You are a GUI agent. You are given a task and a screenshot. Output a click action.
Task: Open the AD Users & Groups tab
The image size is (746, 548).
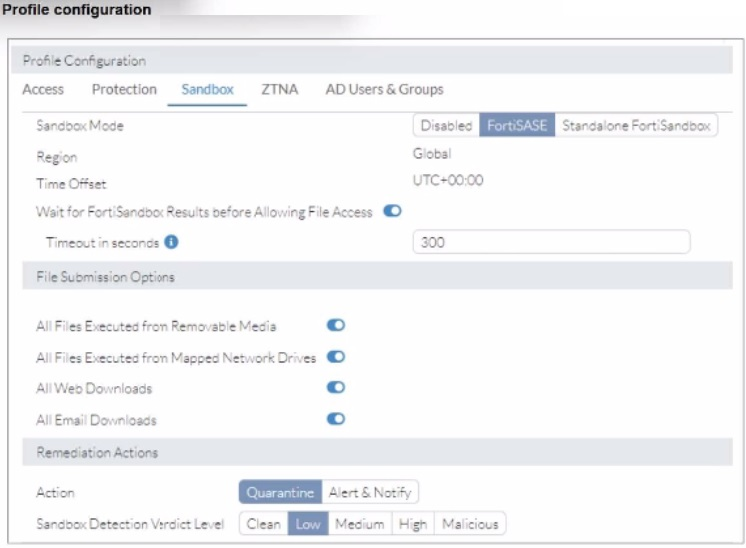tap(384, 89)
